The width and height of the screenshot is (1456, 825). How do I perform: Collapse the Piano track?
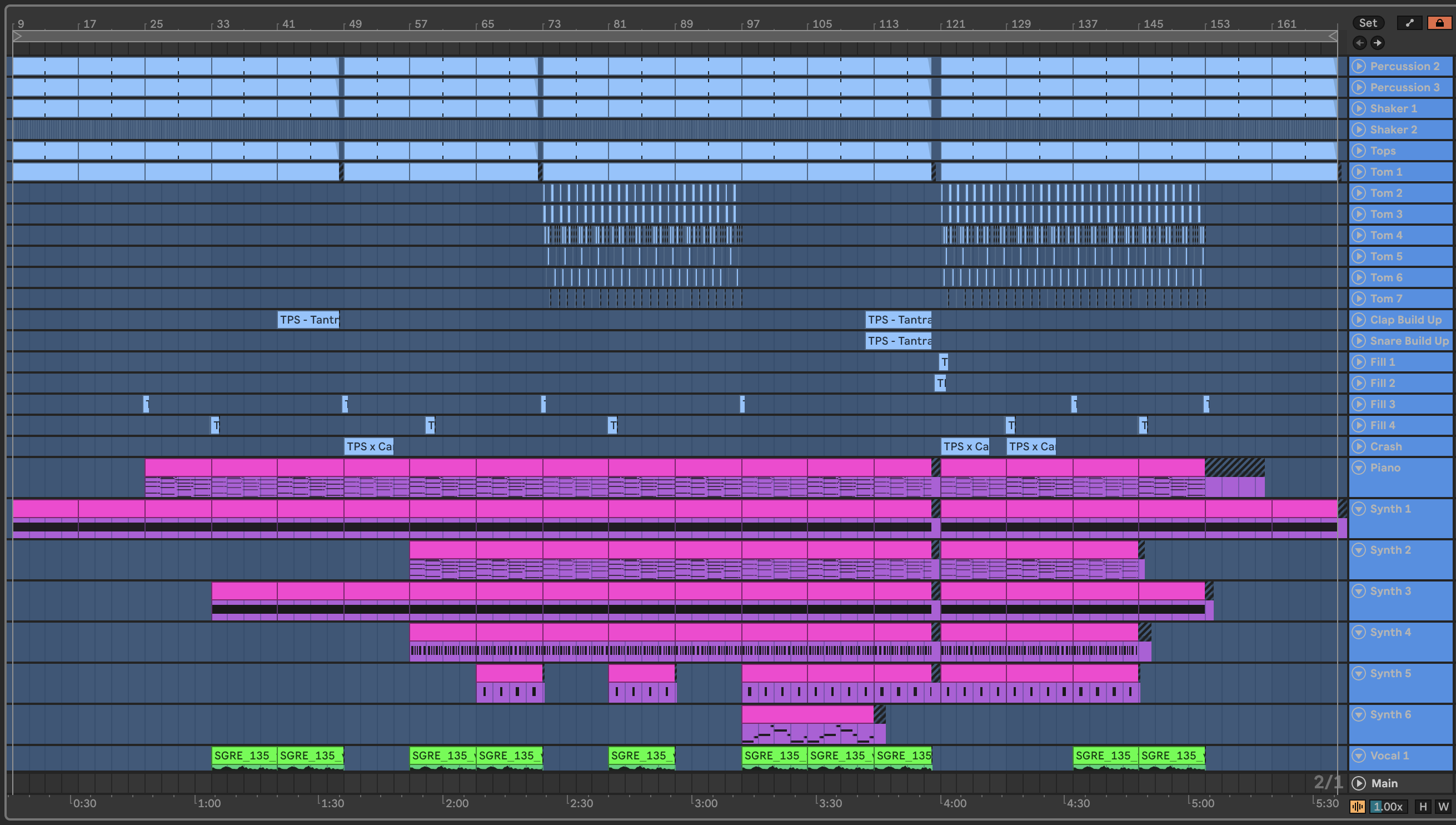[1359, 468]
